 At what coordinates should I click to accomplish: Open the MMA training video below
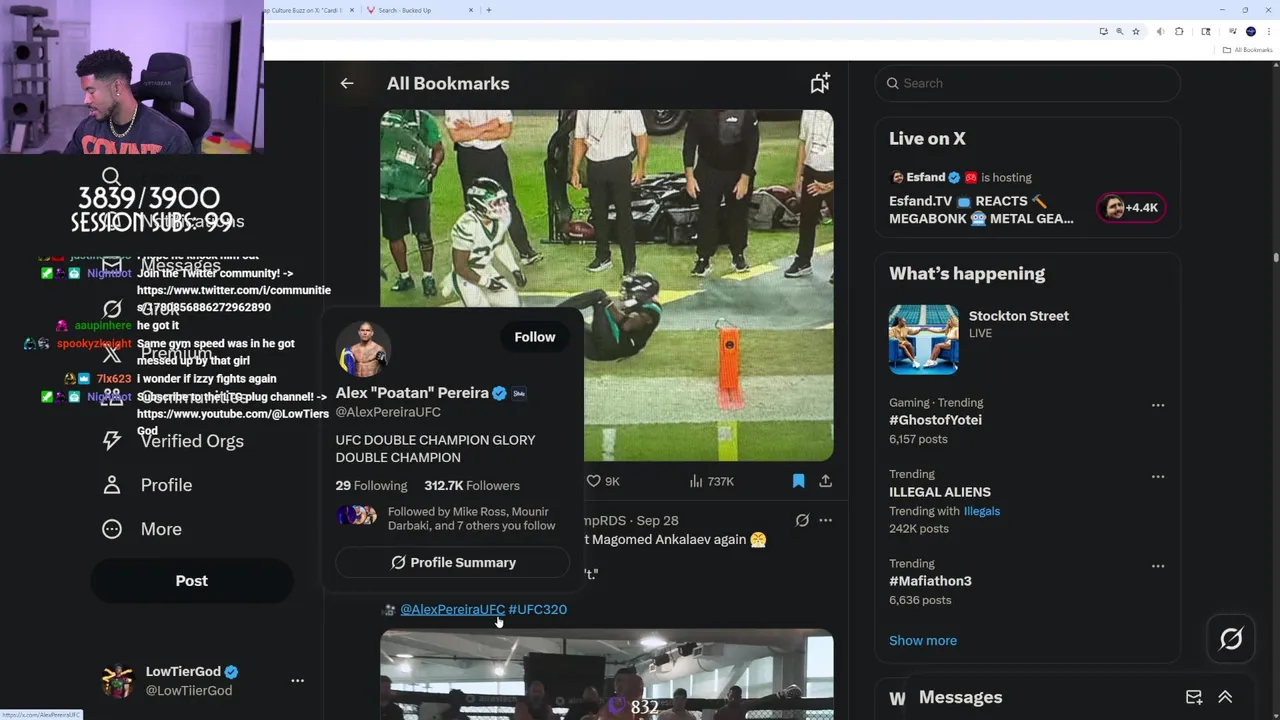pyautogui.click(x=607, y=674)
